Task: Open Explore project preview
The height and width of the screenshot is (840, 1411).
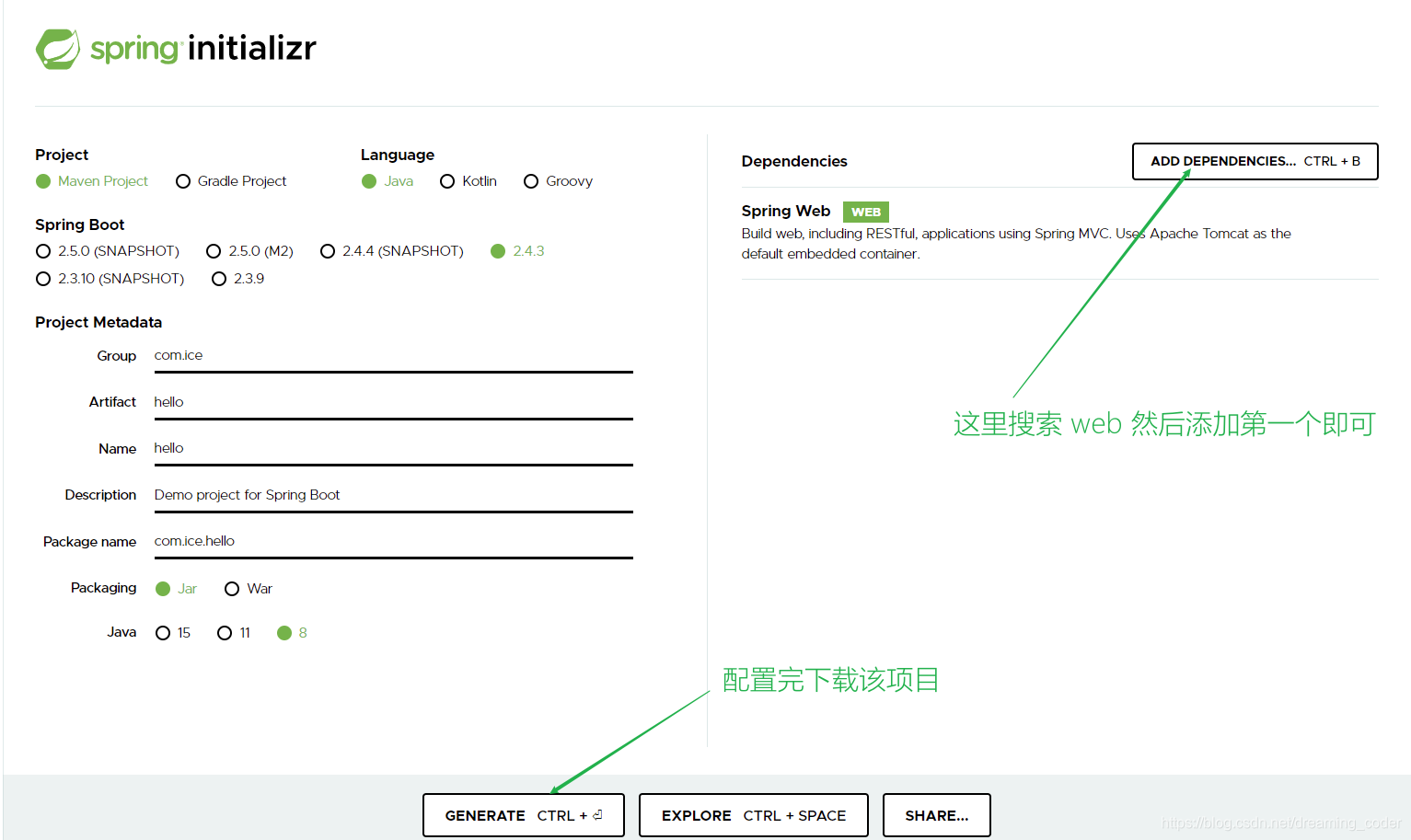Action: tap(753, 815)
